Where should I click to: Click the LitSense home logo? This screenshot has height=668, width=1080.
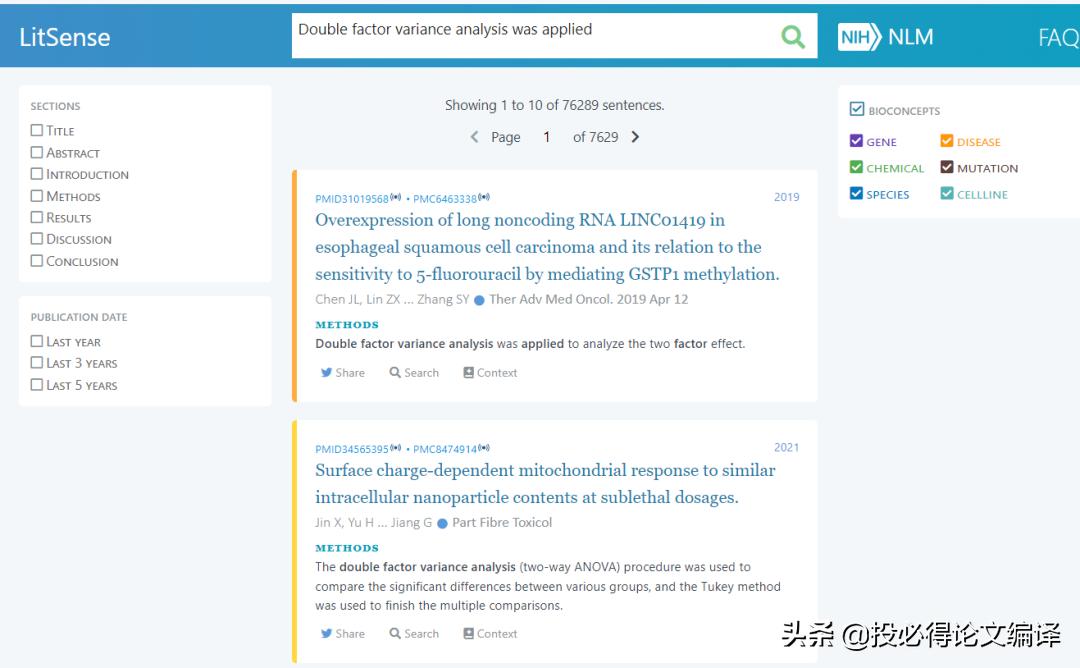coord(63,37)
